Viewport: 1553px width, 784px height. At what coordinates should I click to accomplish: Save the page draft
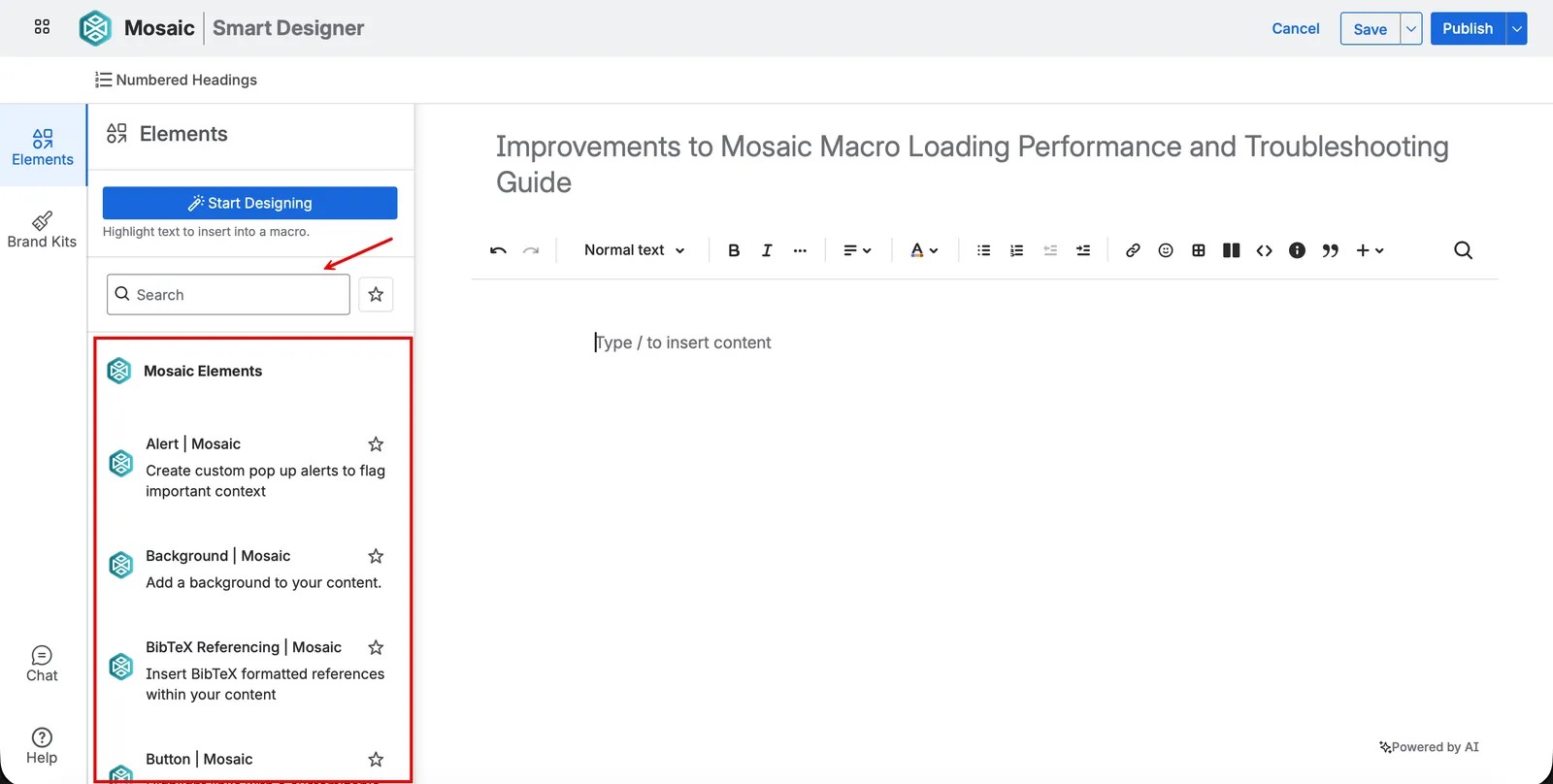1370,28
